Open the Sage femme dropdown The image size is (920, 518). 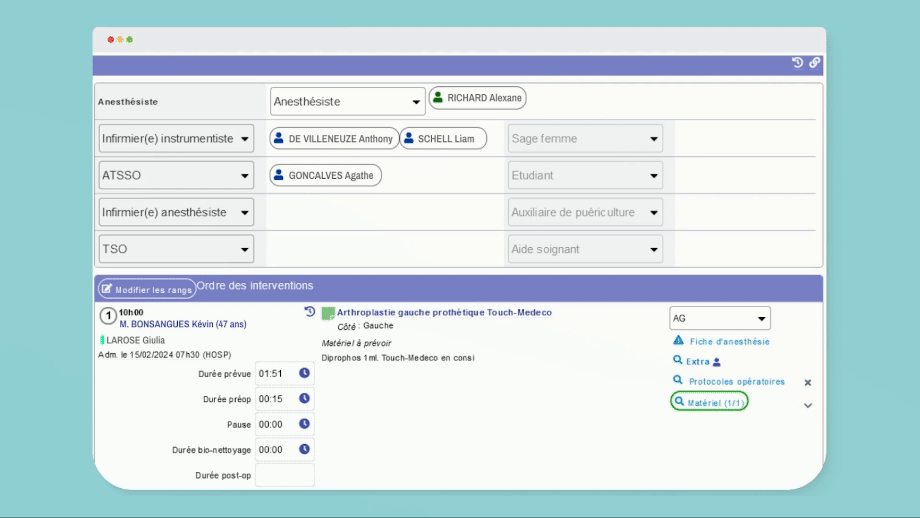(x=585, y=139)
